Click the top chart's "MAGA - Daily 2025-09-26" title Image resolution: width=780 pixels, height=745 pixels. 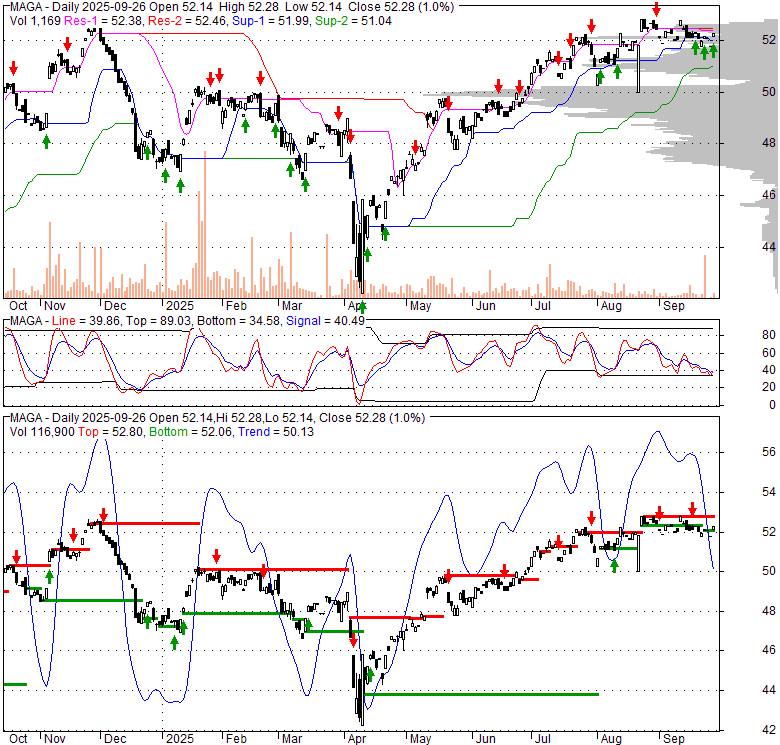coord(78,7)
